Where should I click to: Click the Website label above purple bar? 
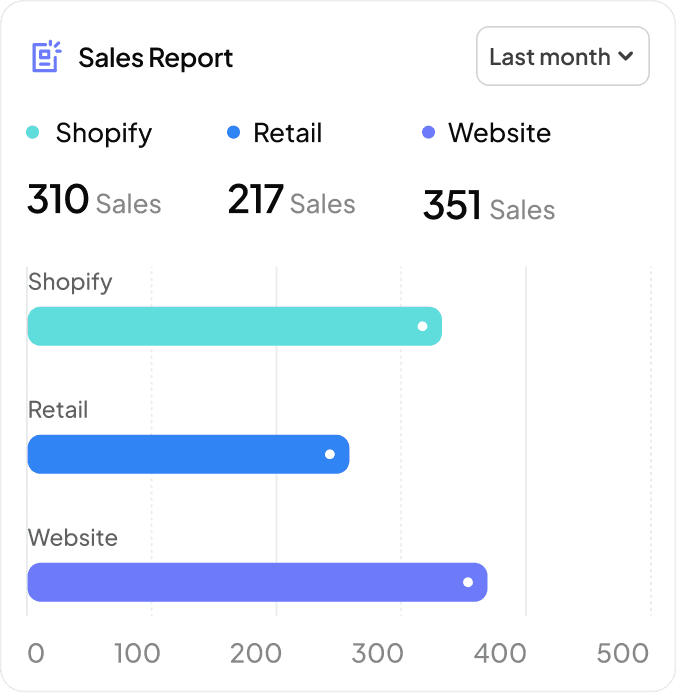click(73, 538)
